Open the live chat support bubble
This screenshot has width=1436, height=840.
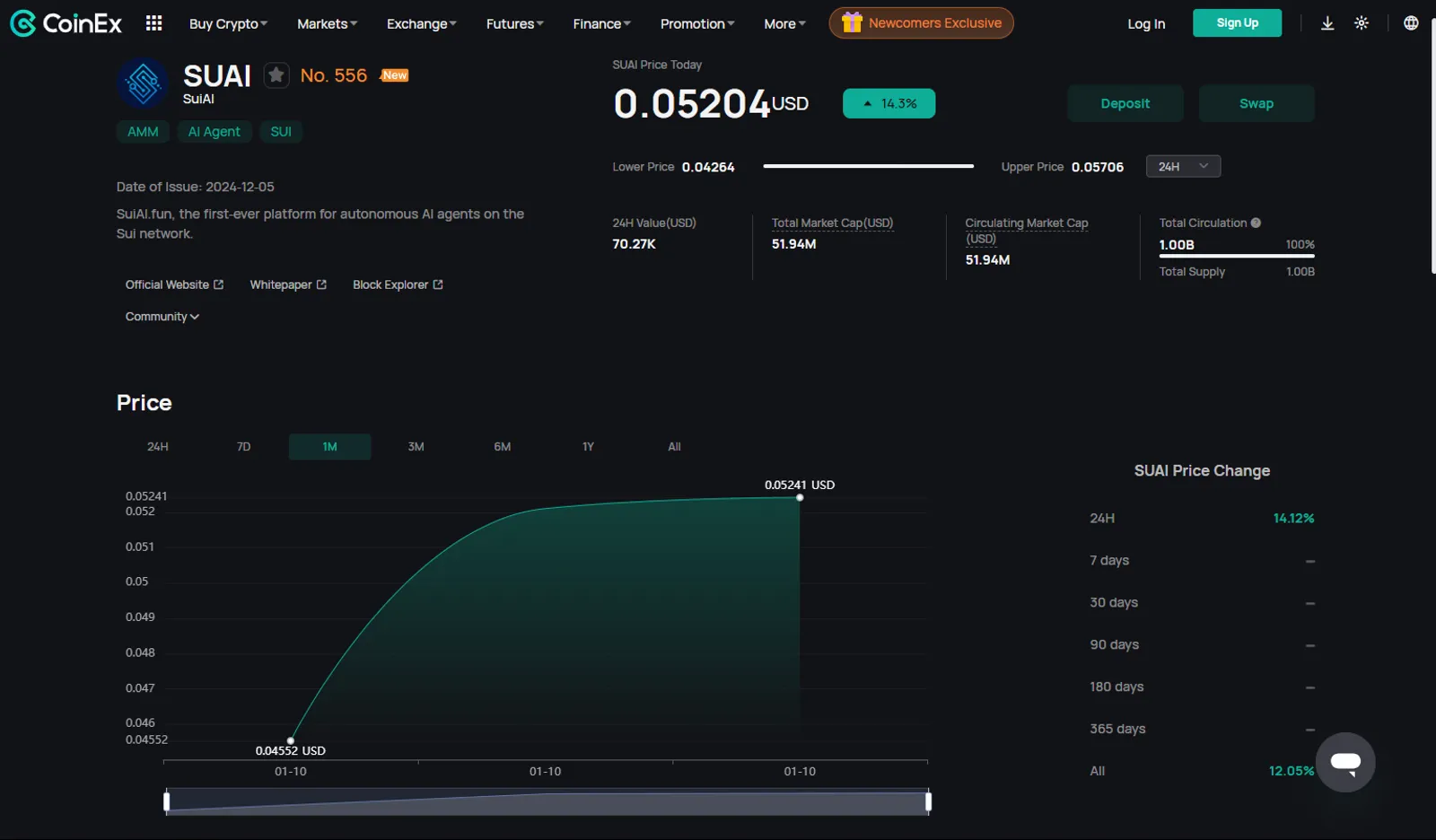[x=1345, y=762]
